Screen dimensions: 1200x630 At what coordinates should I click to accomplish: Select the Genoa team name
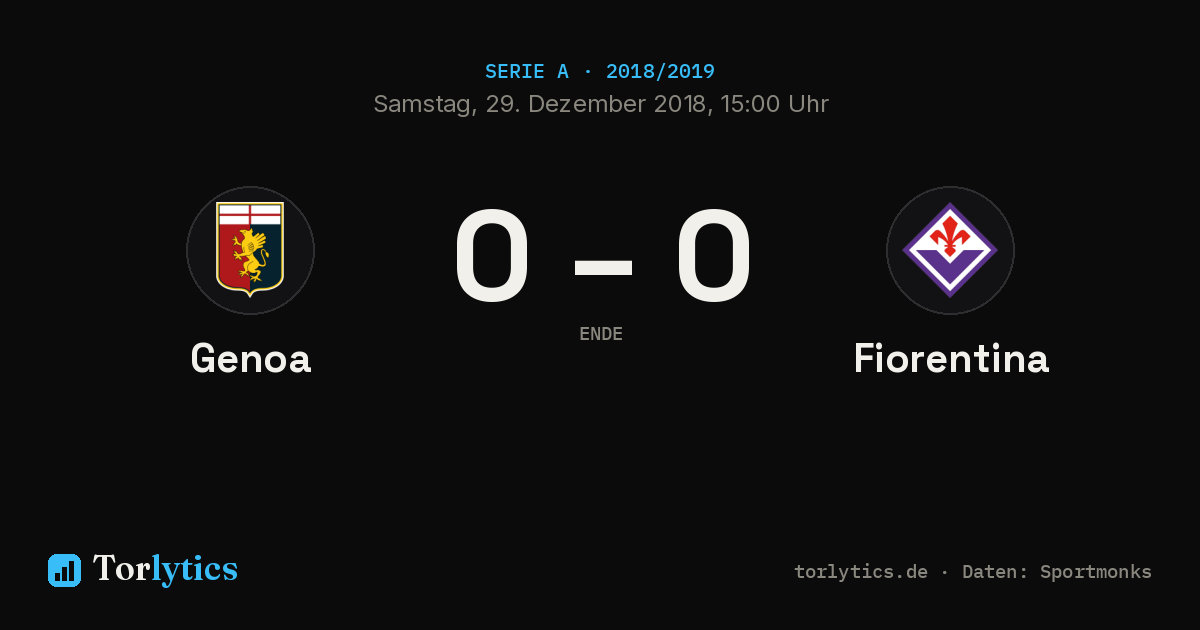(251, 359)
